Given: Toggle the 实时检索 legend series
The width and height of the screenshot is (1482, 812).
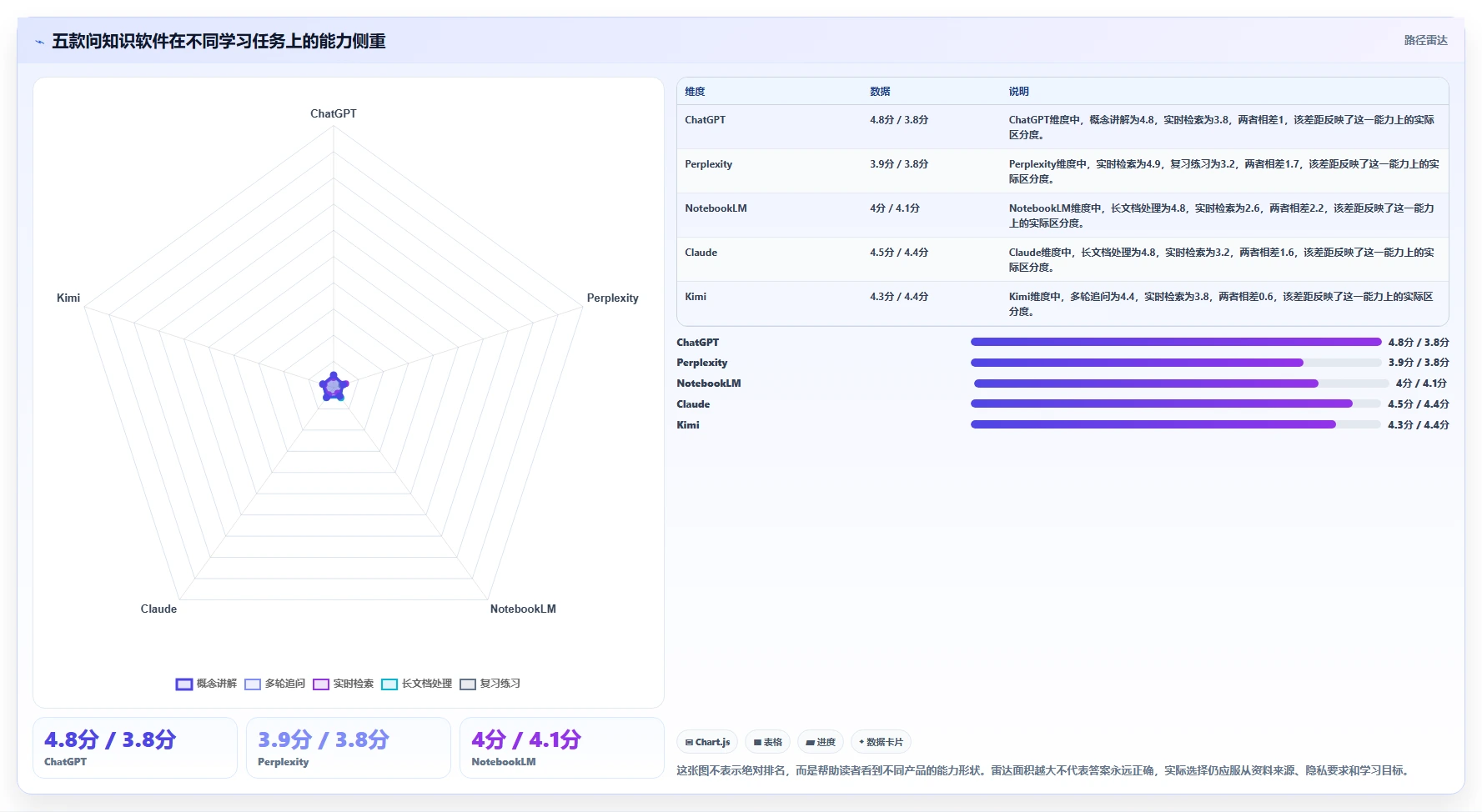Looking at the screenshot, I should (x=344, y=684).
